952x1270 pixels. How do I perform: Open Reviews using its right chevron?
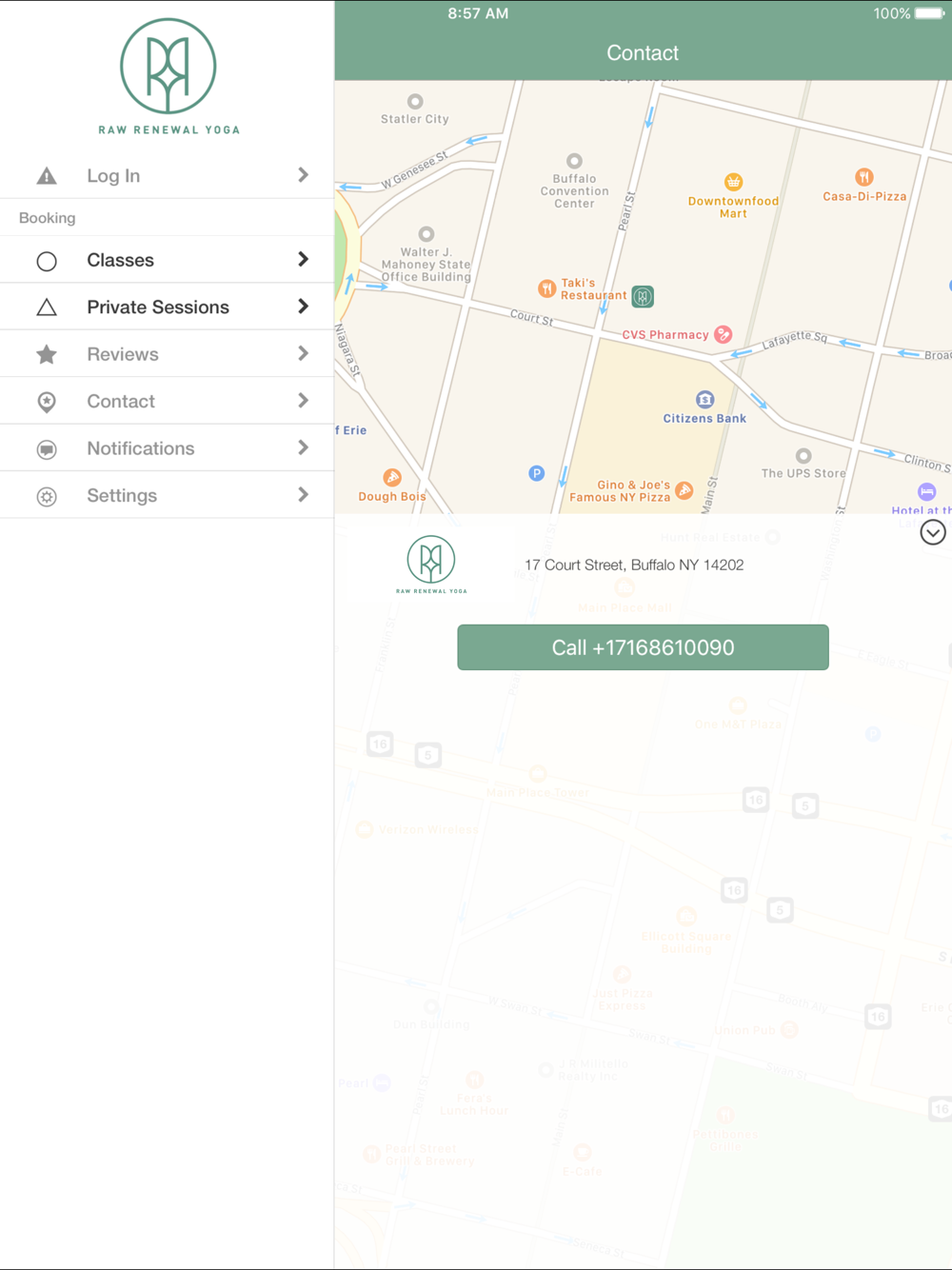pyautogui.click(x=303, y=354)
